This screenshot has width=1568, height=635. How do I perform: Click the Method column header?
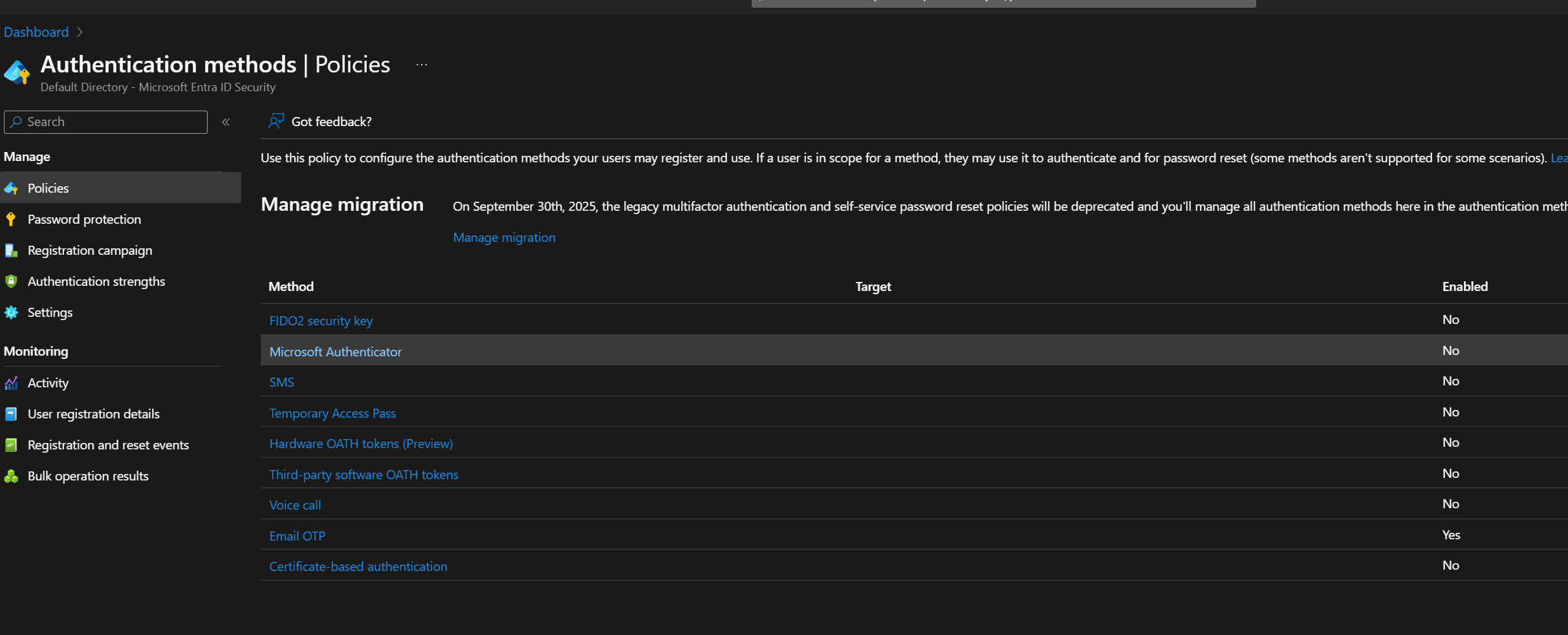coord(291,286)
